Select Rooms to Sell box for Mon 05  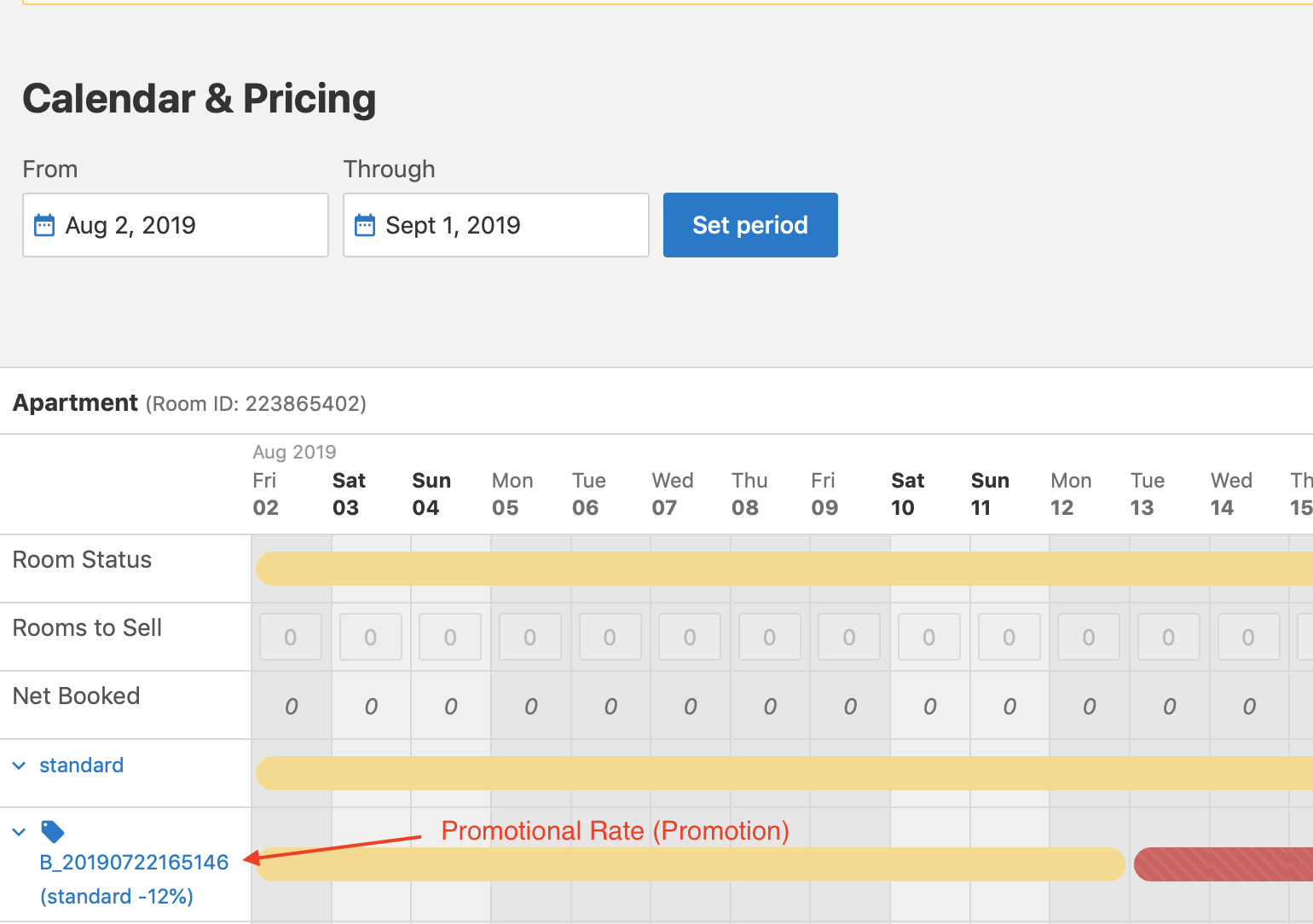(x=530, y=637)
